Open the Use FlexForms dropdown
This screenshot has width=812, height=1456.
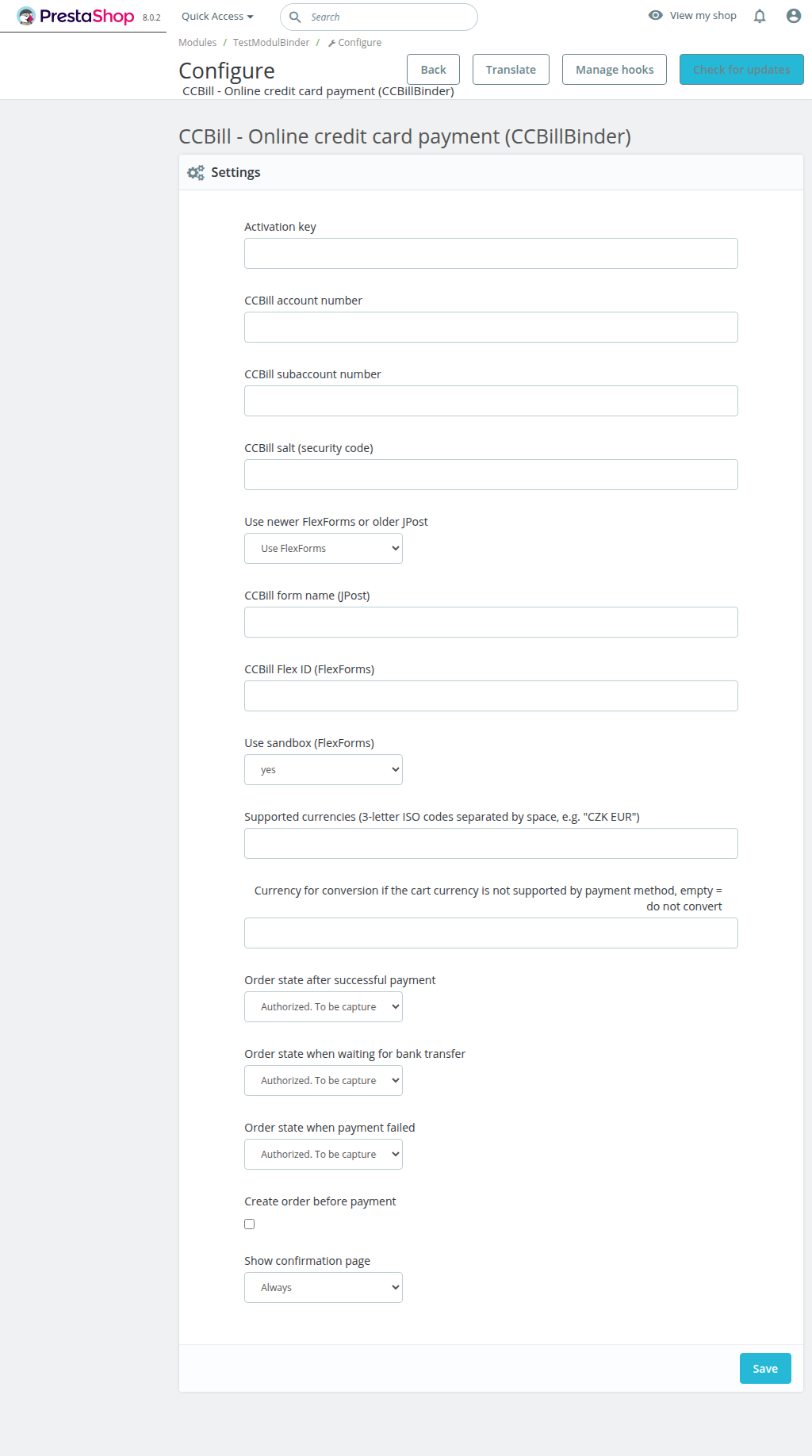point(324,548)
